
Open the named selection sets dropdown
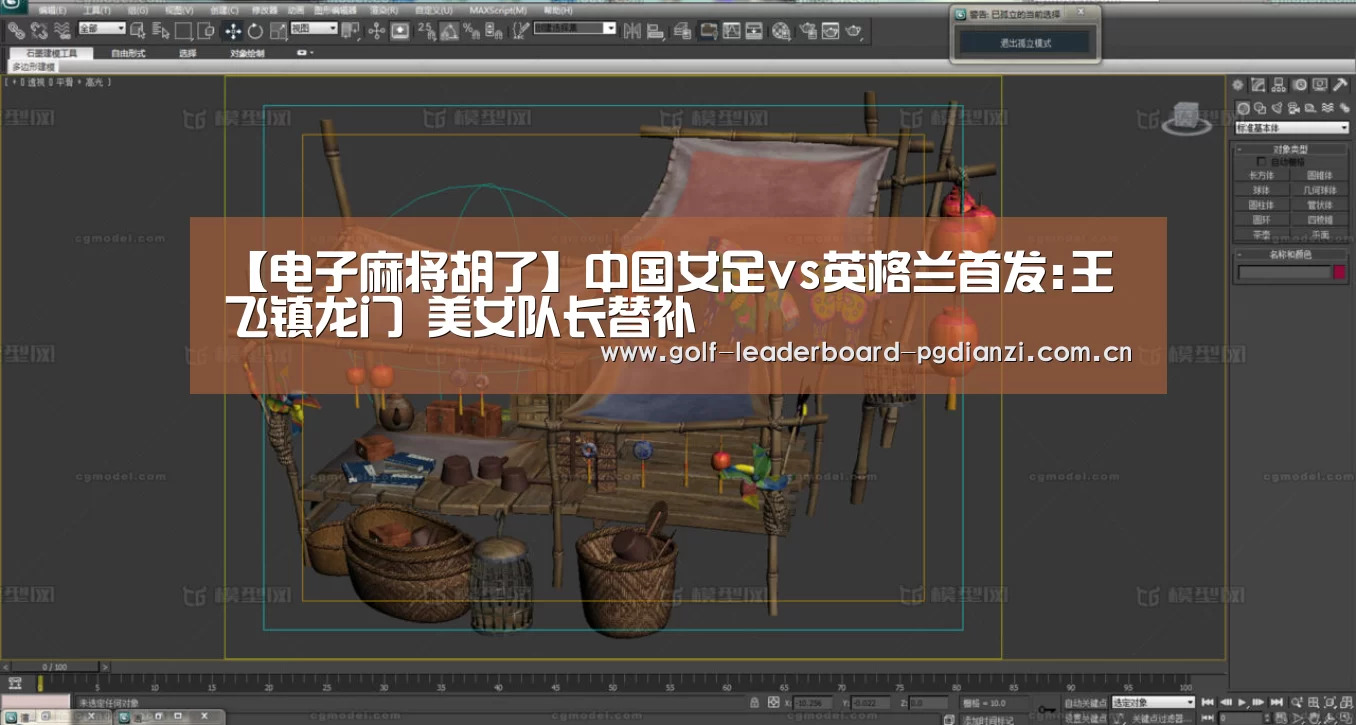(x=575, y=29)
